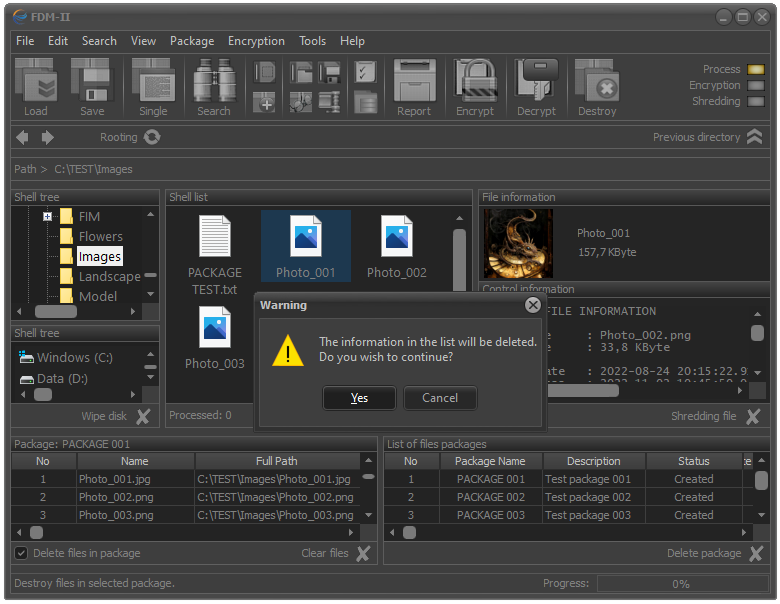This screenshot has height=604, width=780.
Task: Confirm deletion with Yes button
Action: 359,398
